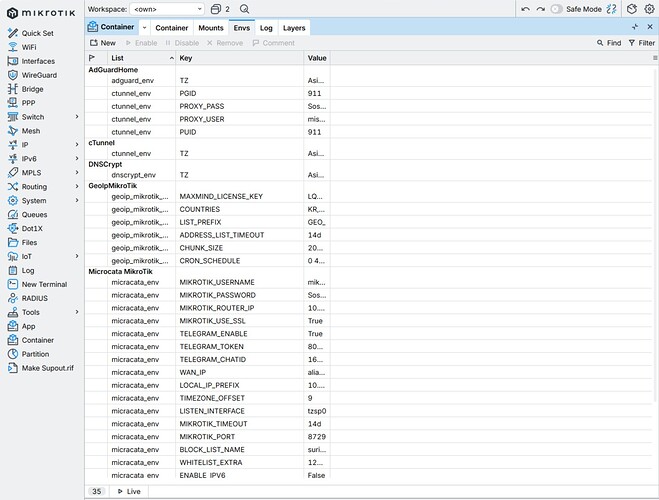
Task: Toggle Safe Mode switch
Action: (x=556, y=9)
